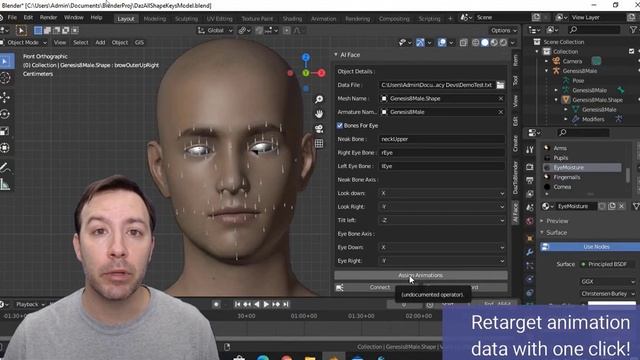Image resolution: width=640 pixels, height=360 pixels.
Task: Unlink the EyeMoisture material
Action: [621, 206]
